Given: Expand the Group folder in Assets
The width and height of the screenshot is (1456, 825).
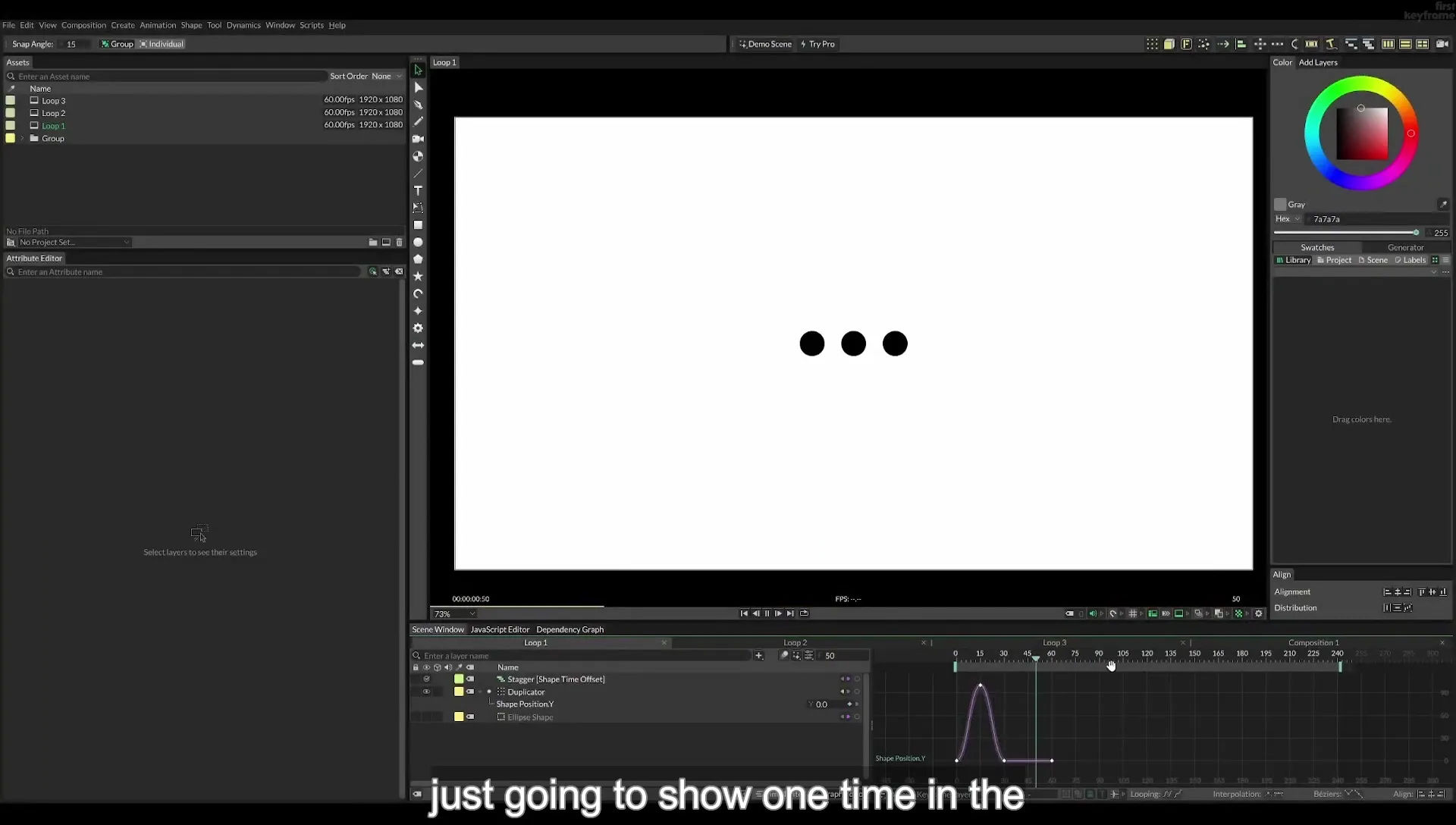Looking at the screenshot, I should coord(23,139).
